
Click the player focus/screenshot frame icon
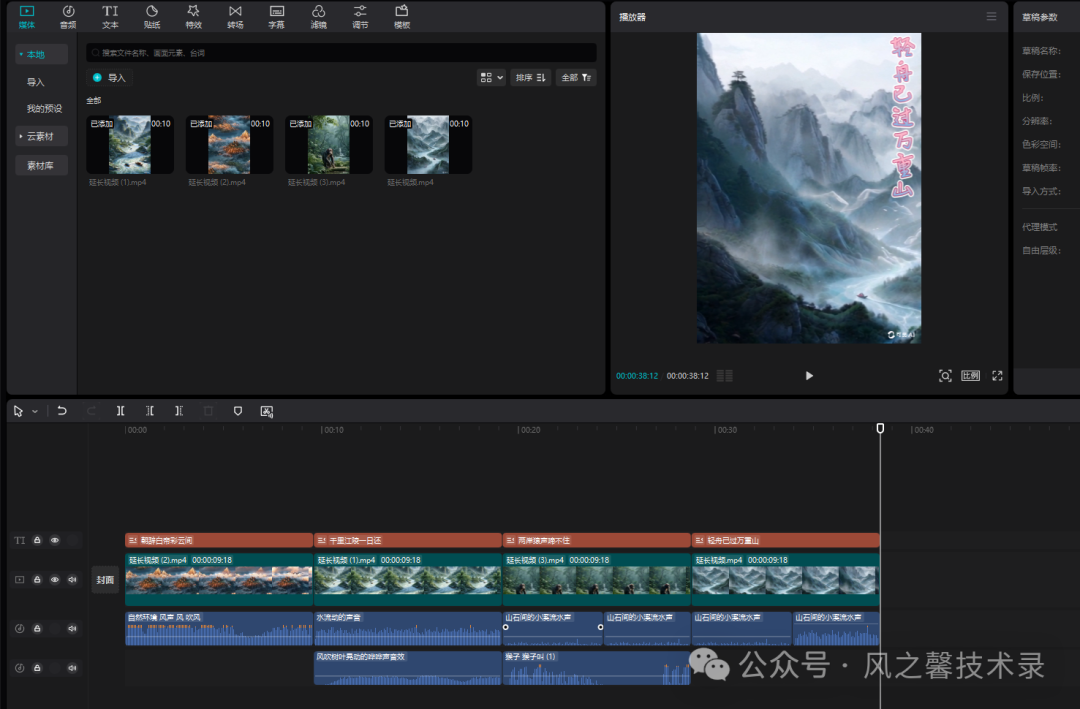(945, 376)
